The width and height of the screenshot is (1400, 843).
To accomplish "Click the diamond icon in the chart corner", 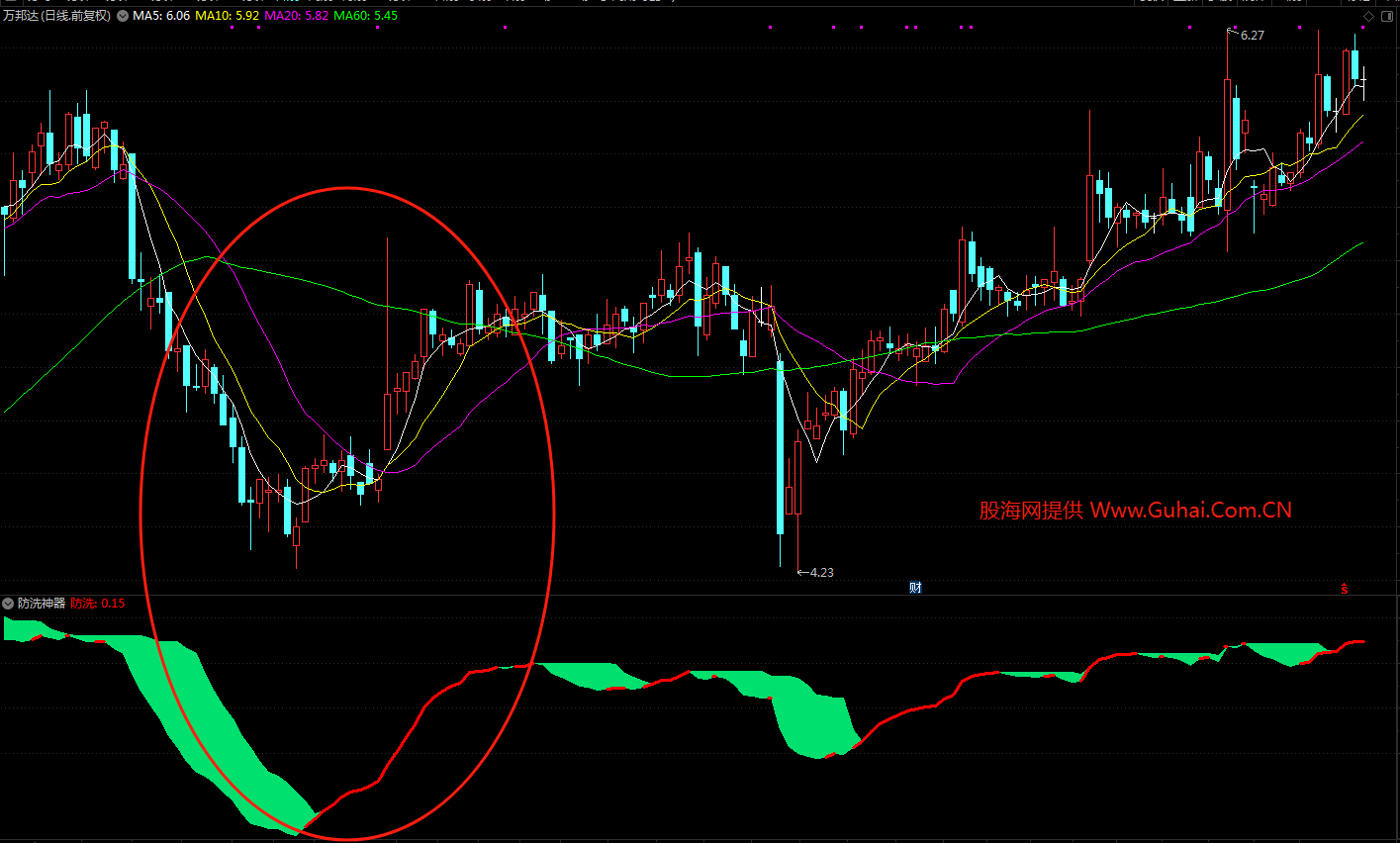I will [1368, 16].
